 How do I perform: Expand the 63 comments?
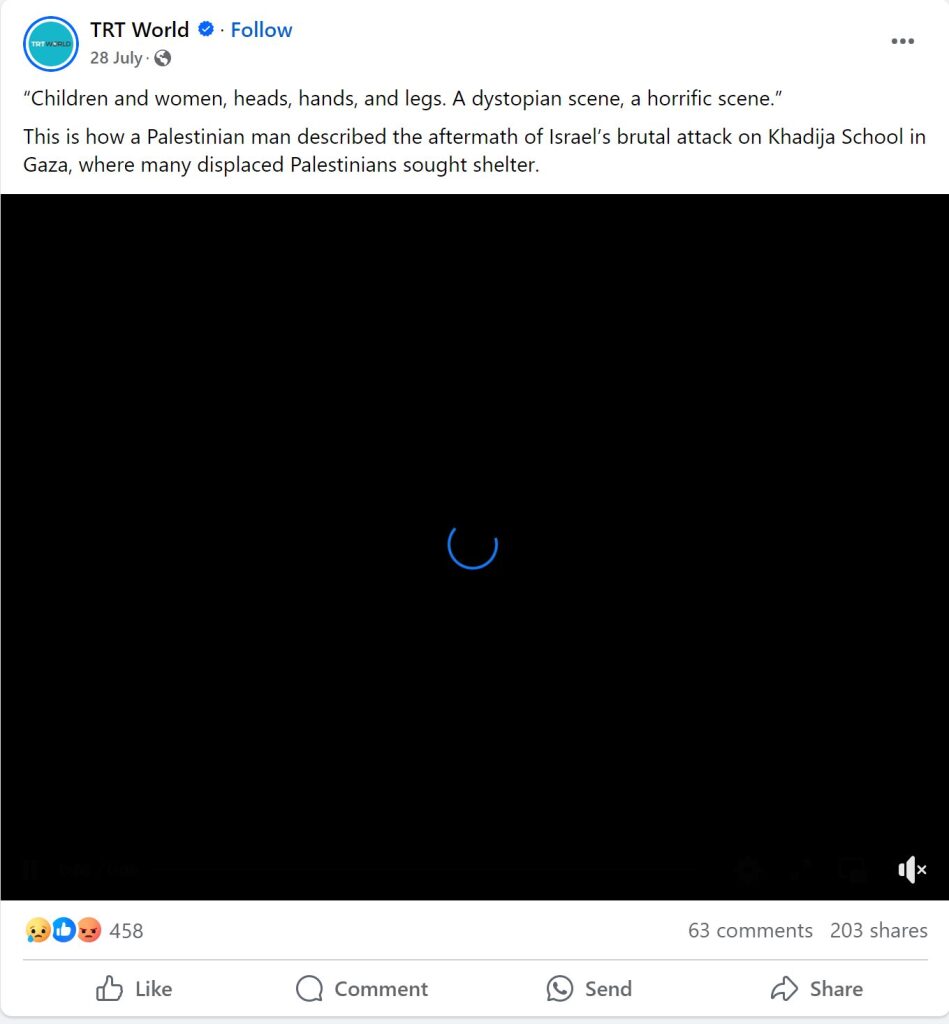pos(750,931)
